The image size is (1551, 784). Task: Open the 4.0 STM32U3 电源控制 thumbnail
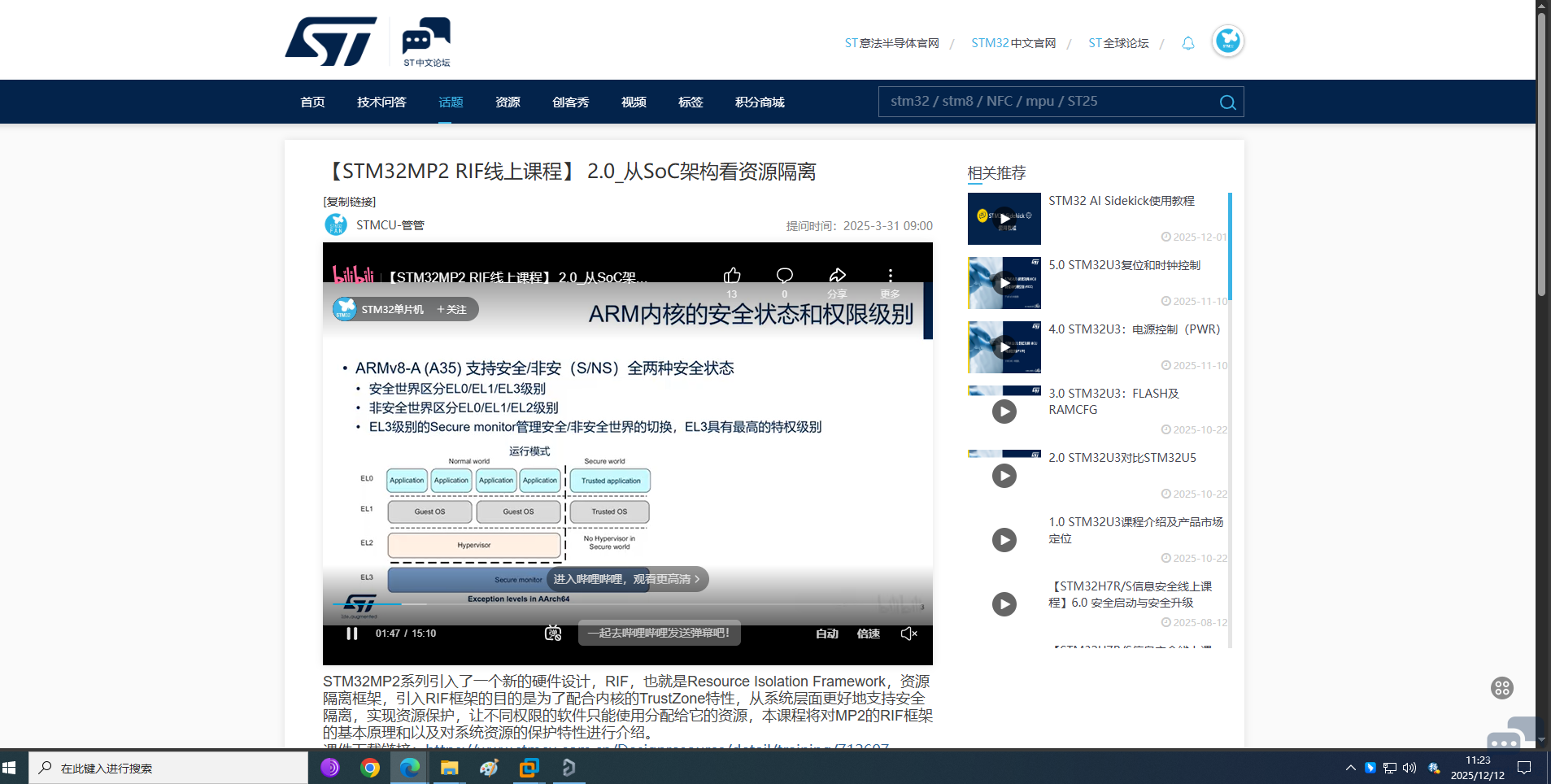tap(1004, 347)
